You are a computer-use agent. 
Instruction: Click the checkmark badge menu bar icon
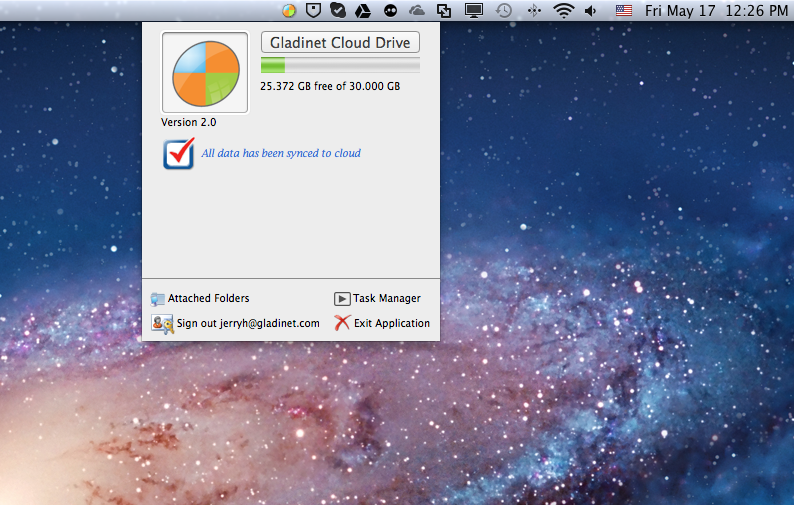[x=338, y=10]
